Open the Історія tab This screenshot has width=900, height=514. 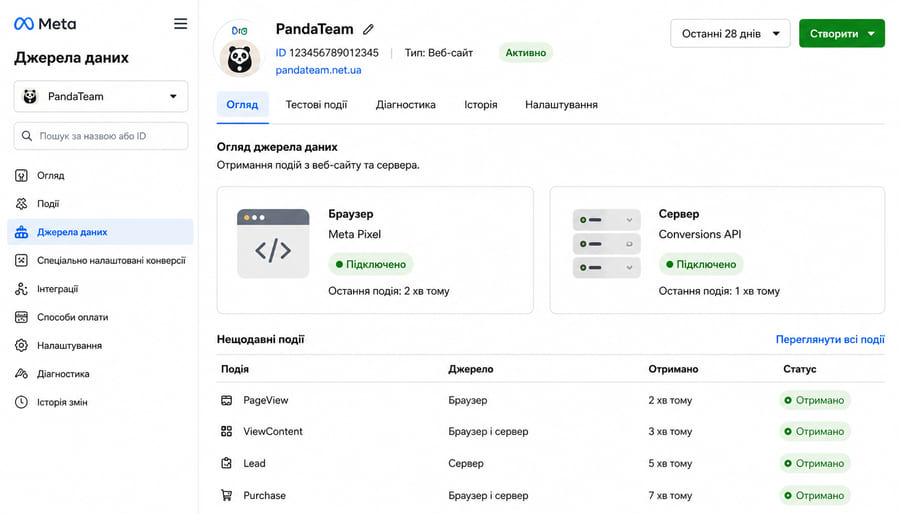tap(481, 105)
